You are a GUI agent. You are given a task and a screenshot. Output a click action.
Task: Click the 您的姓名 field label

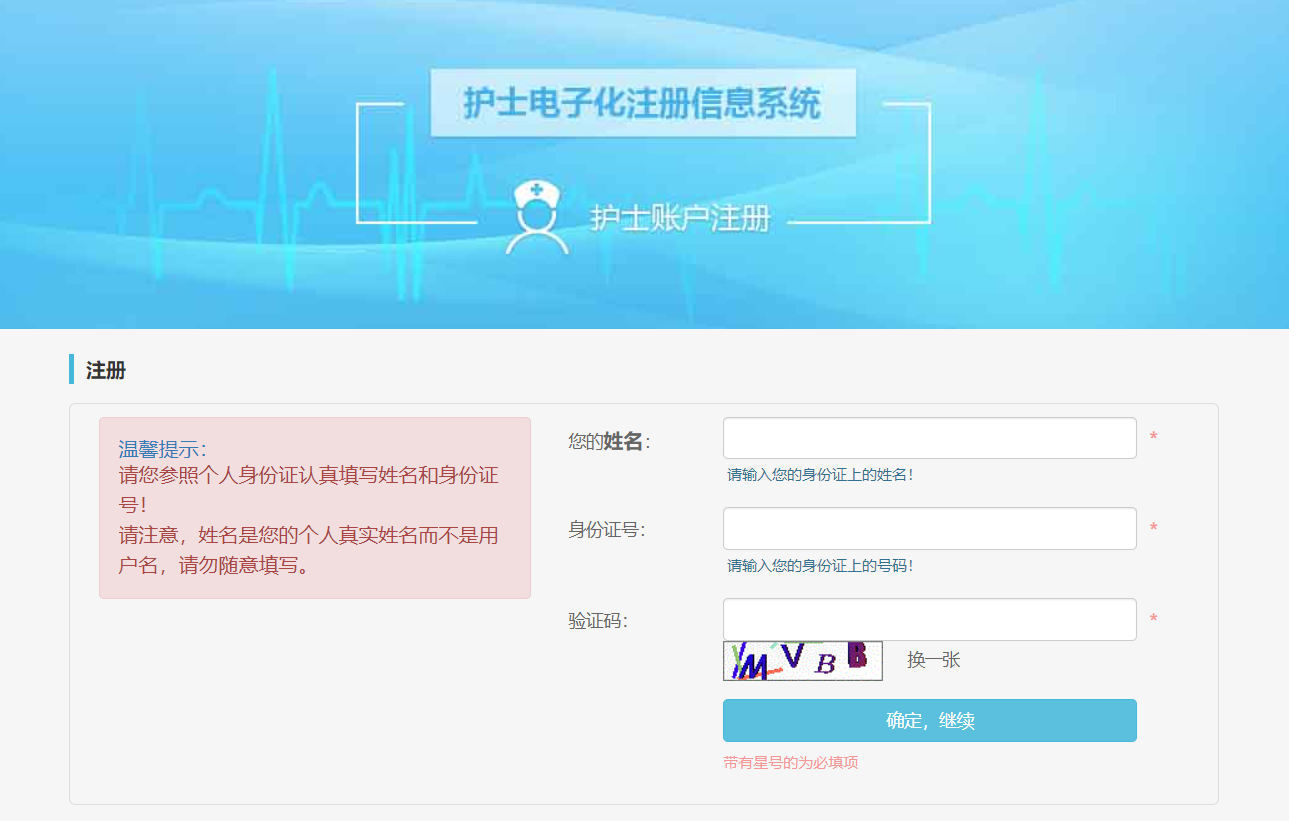(x=608, y=441)
